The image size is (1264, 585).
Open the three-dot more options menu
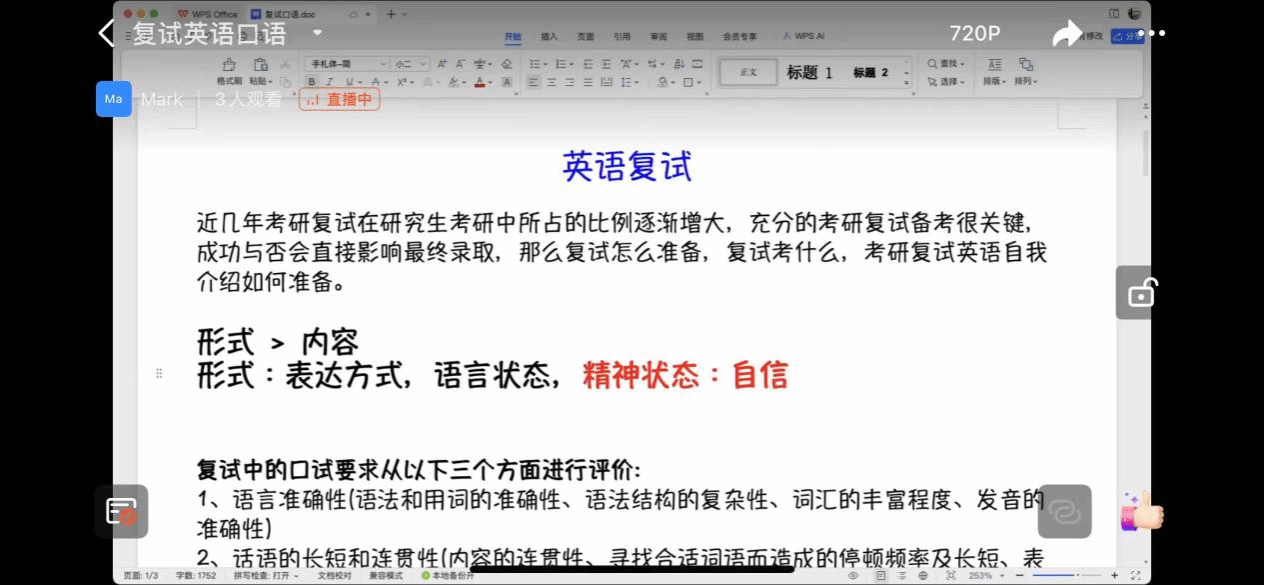[x=1151, y=33]
